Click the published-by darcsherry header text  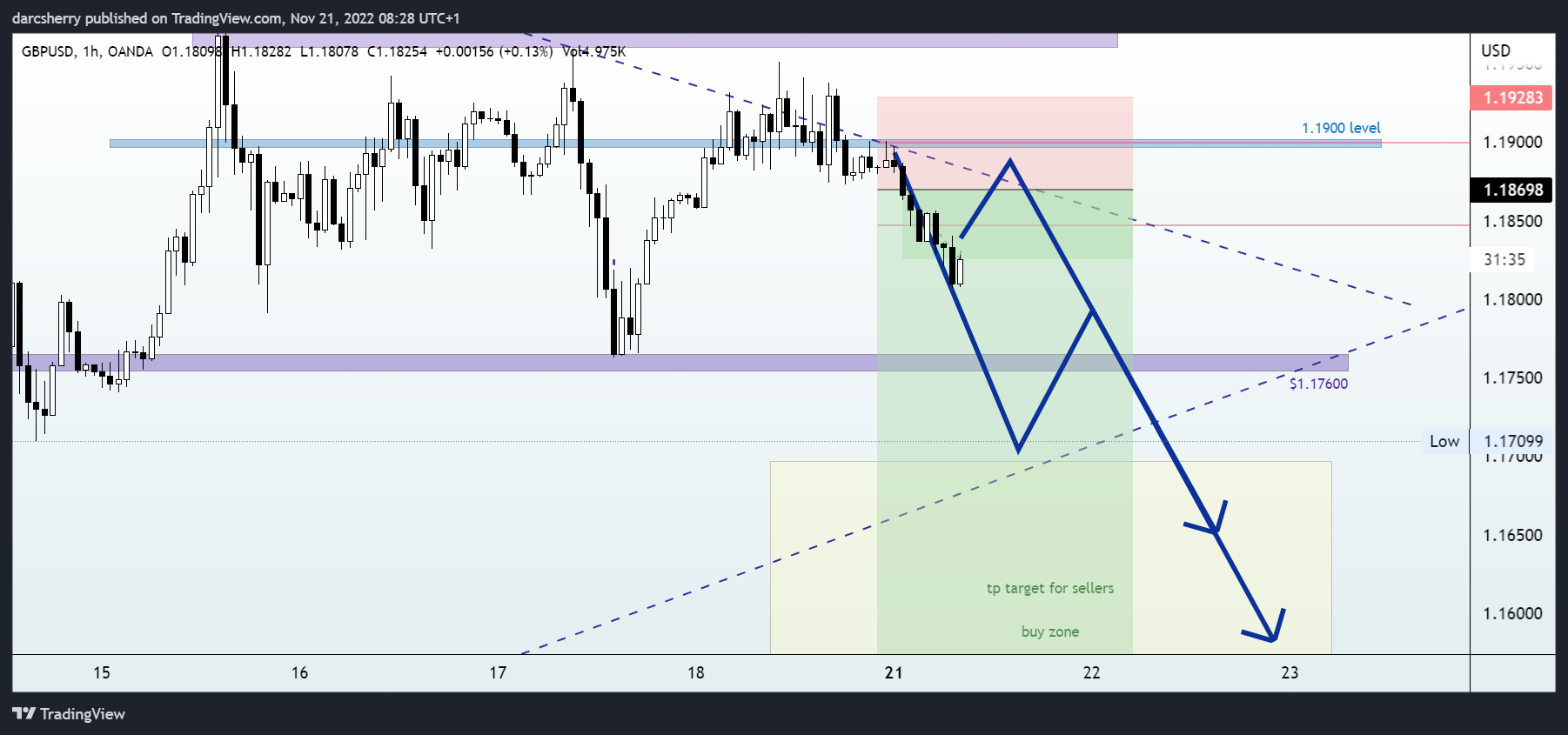click(x=236, y=18)
